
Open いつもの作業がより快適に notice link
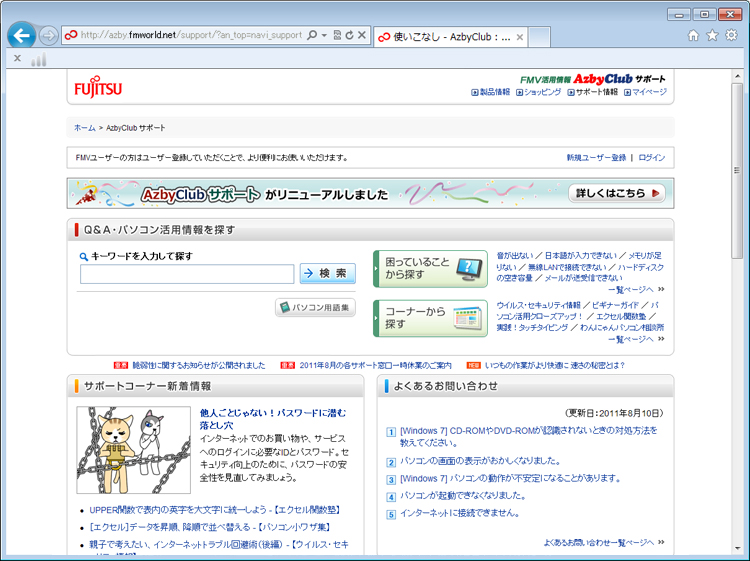click(x=555, y=365)
